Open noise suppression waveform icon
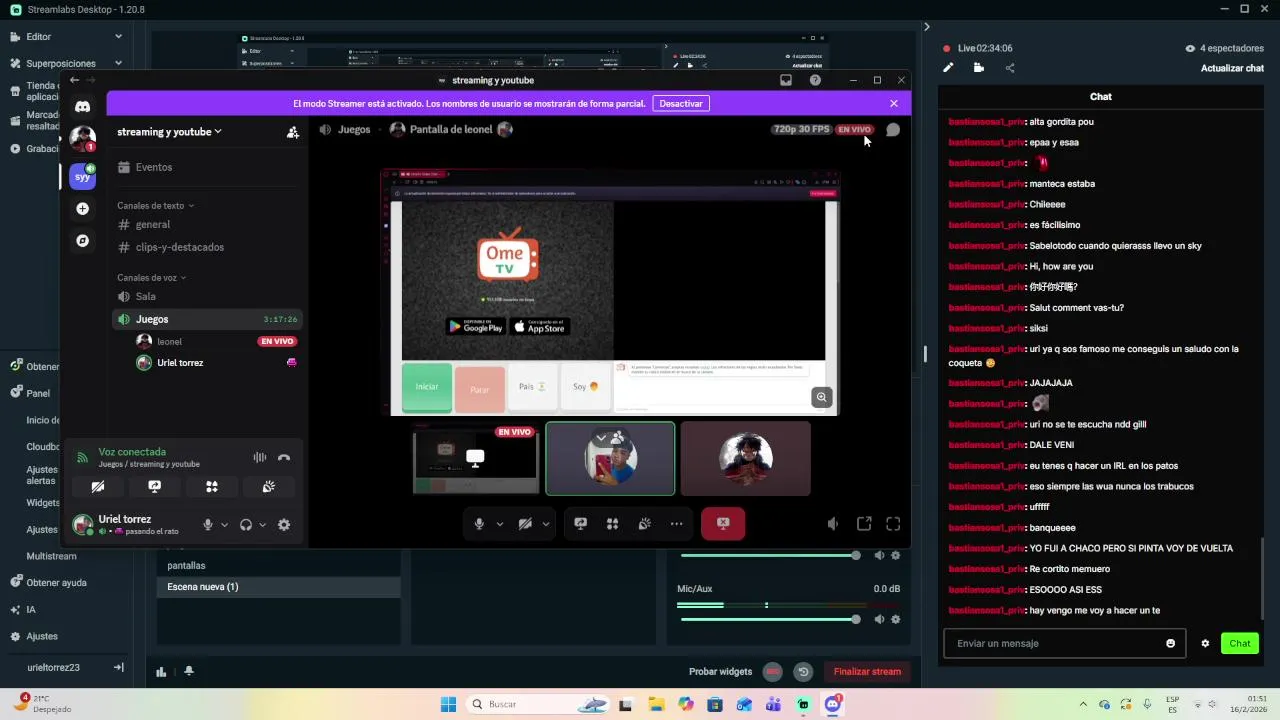Image resolution: width=1280 pixels, height=720 pixels. pyautogui.click(x=260, y=457)
